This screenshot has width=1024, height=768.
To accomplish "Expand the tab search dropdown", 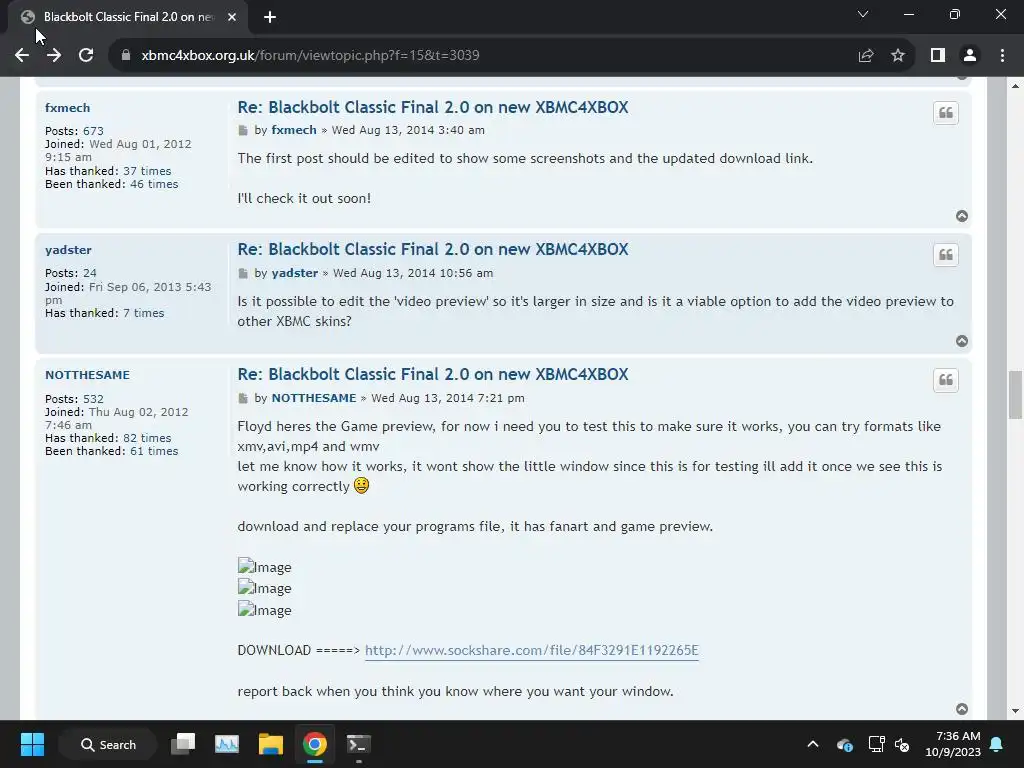I will [863, 14].
